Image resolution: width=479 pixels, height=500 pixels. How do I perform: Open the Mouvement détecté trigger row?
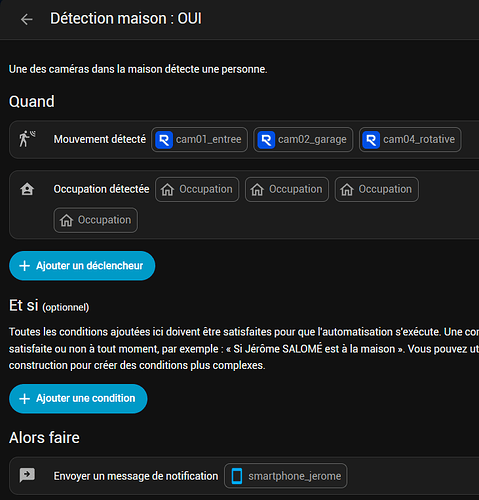[244, 139]
